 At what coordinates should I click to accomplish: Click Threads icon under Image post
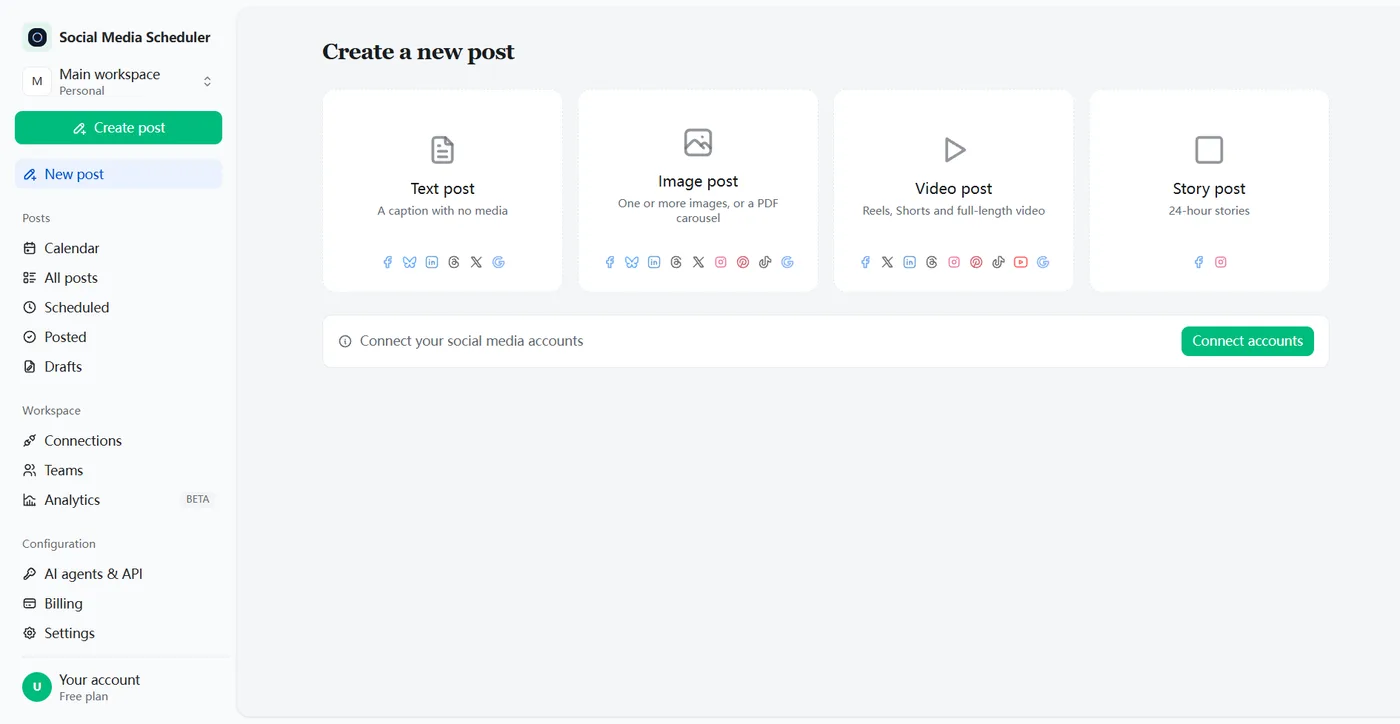click(x=676, y=262)
